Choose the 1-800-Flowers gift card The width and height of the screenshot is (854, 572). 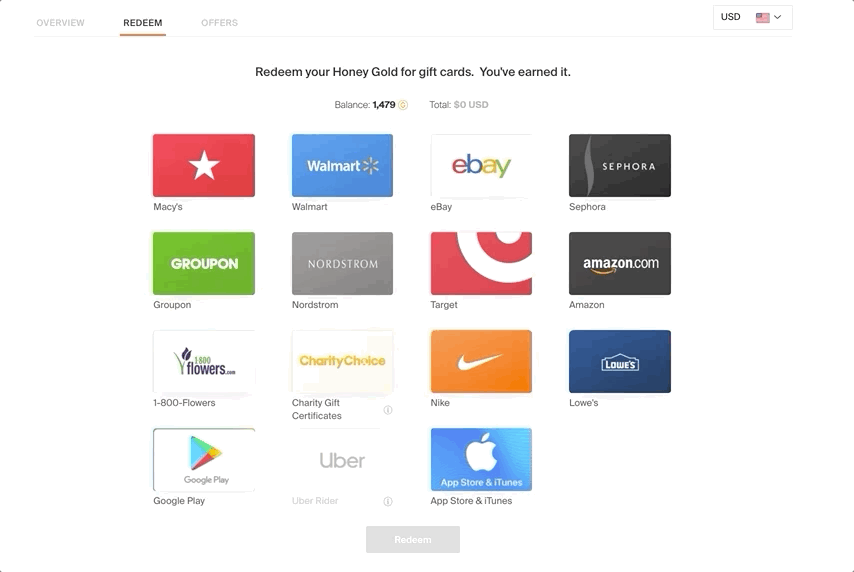[204, 362]
